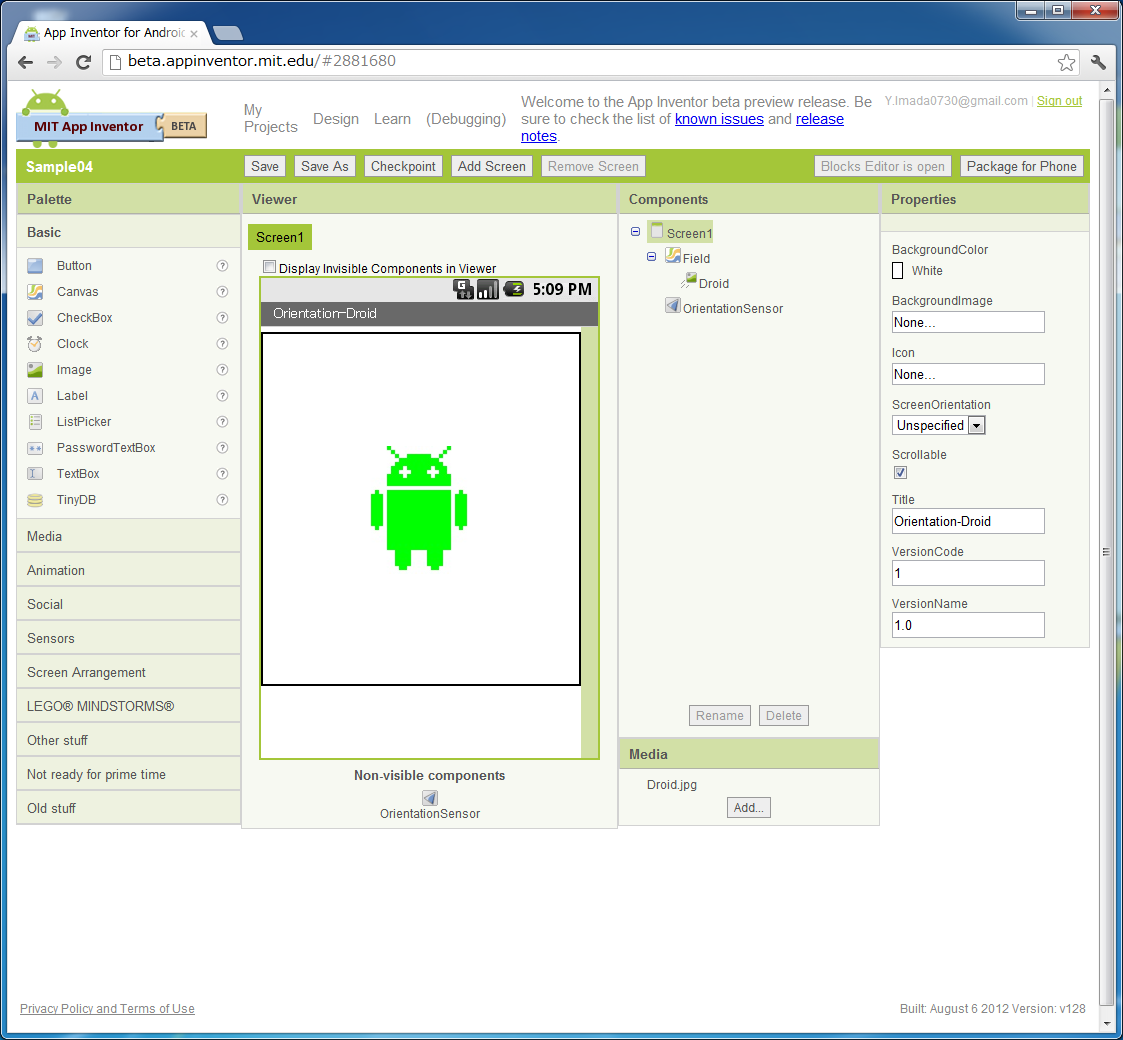Image resolution: width=1123 pixels, height=1040 pixels.
Task: Click the Label component icon
Action: 35,395
